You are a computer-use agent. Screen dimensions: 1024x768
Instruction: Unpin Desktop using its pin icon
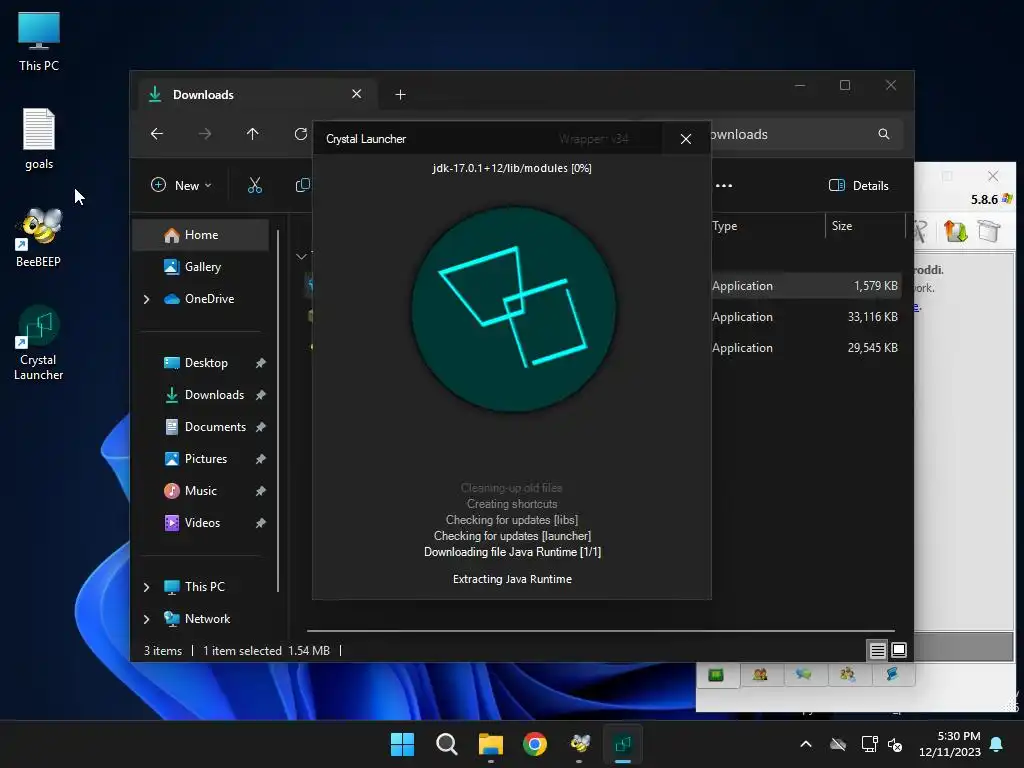261,363
